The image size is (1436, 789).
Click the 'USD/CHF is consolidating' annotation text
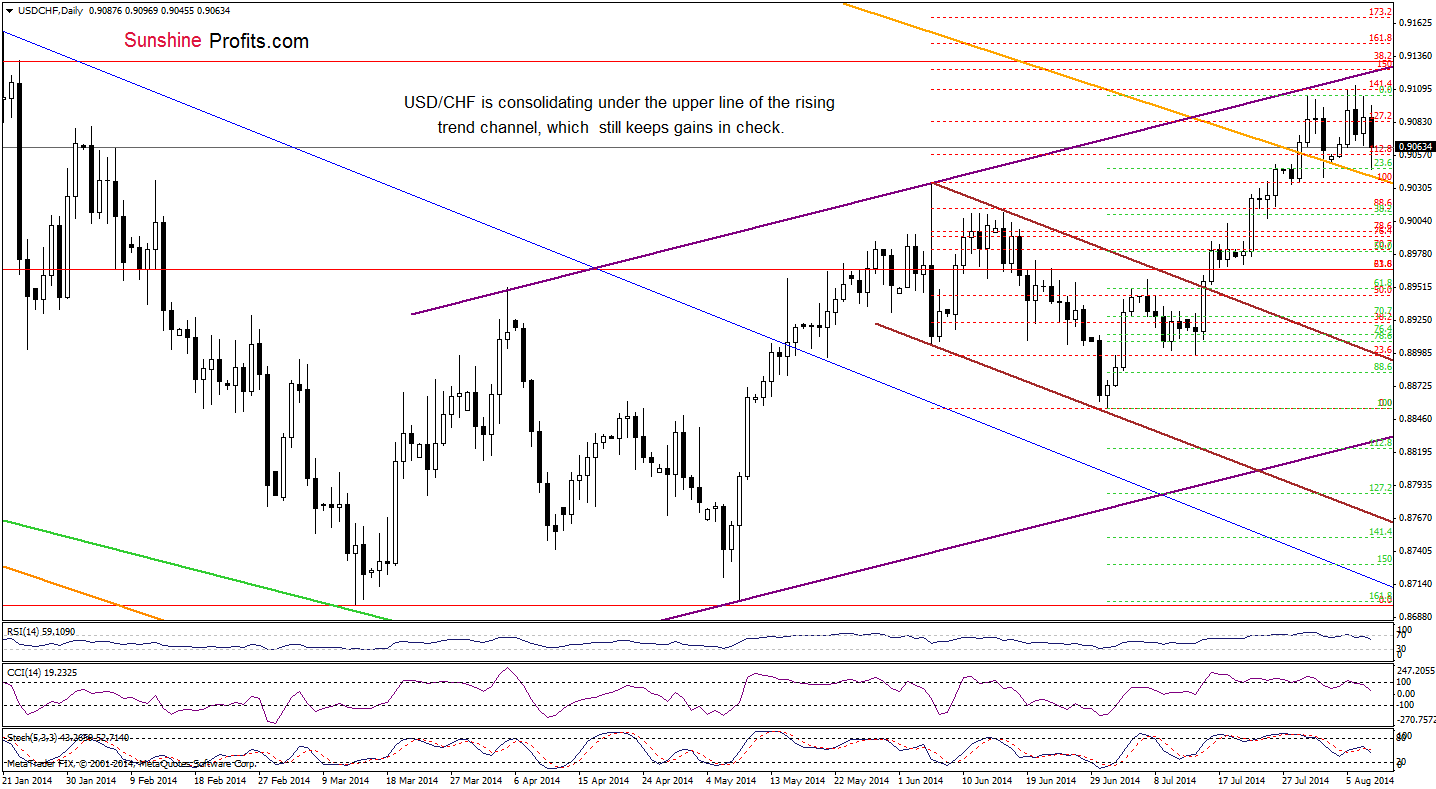coord(619,115)
